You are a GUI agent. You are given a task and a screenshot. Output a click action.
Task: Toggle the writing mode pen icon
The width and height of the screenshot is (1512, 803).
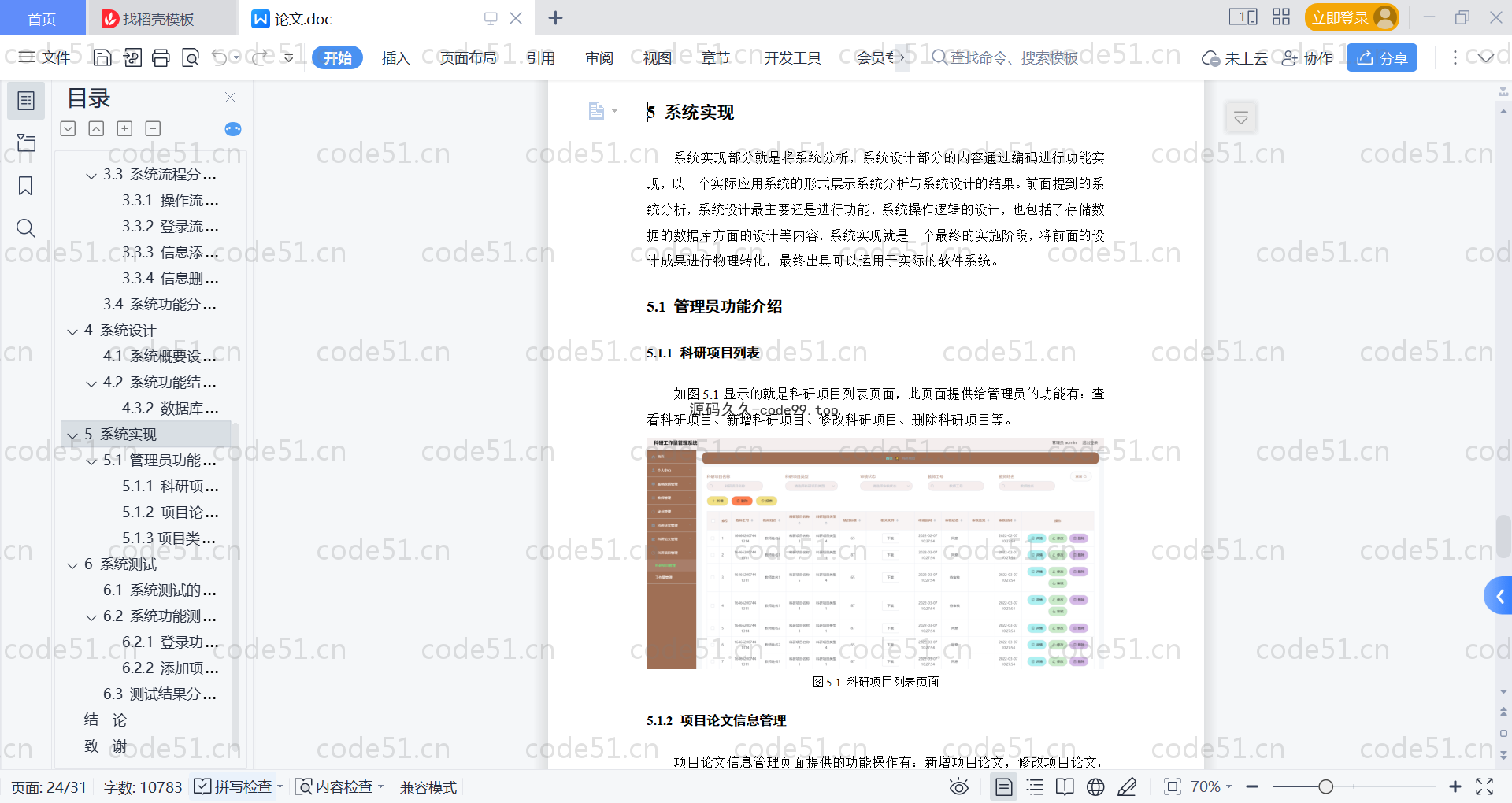point(1127,786)
